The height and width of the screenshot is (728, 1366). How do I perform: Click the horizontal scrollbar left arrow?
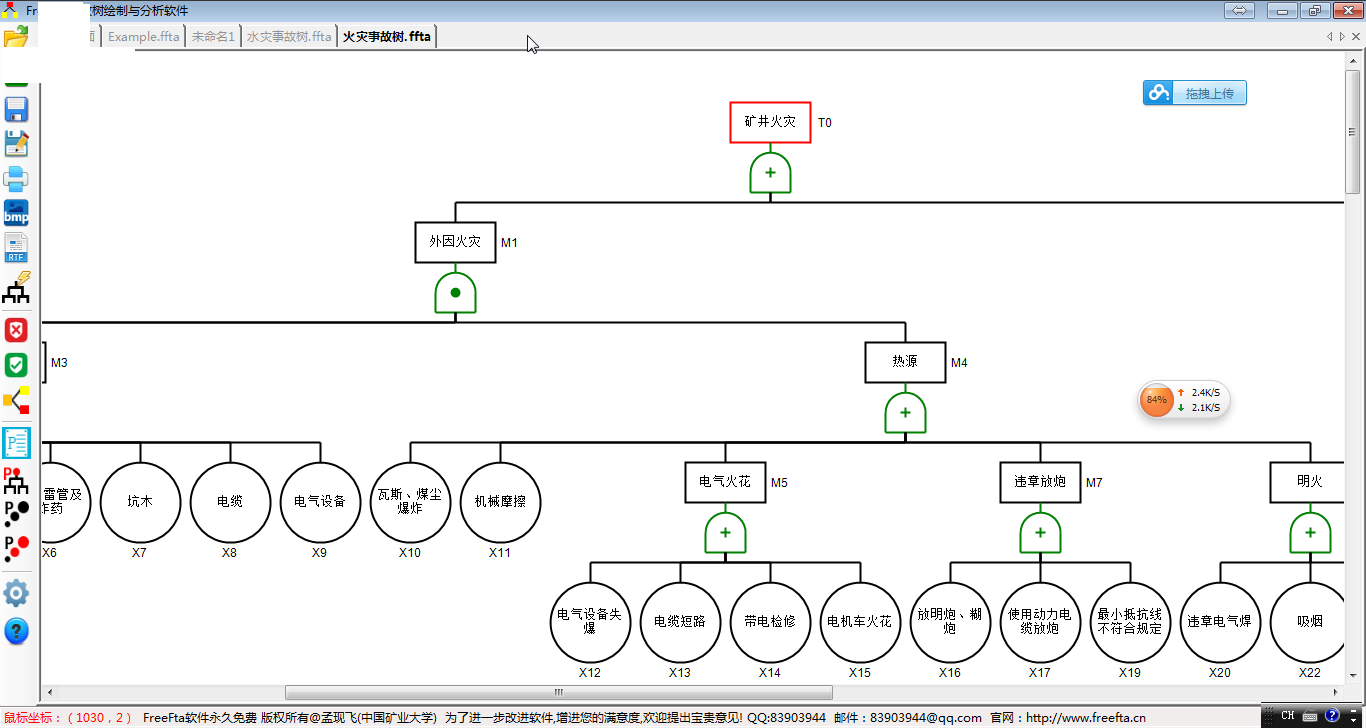pyautogui.click(x=50, y=692)
